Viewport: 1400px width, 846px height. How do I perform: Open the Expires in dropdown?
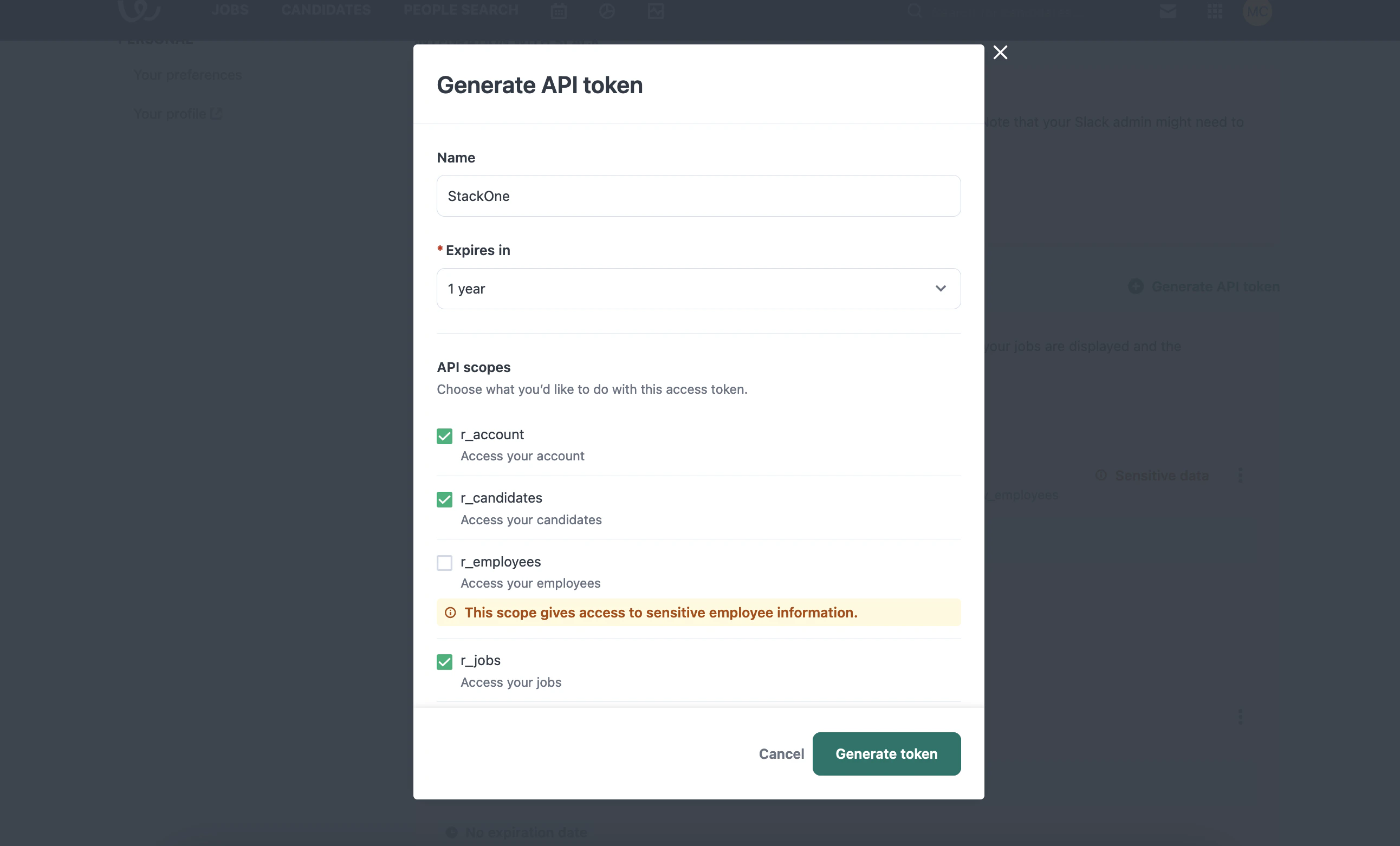click(698, 289)
